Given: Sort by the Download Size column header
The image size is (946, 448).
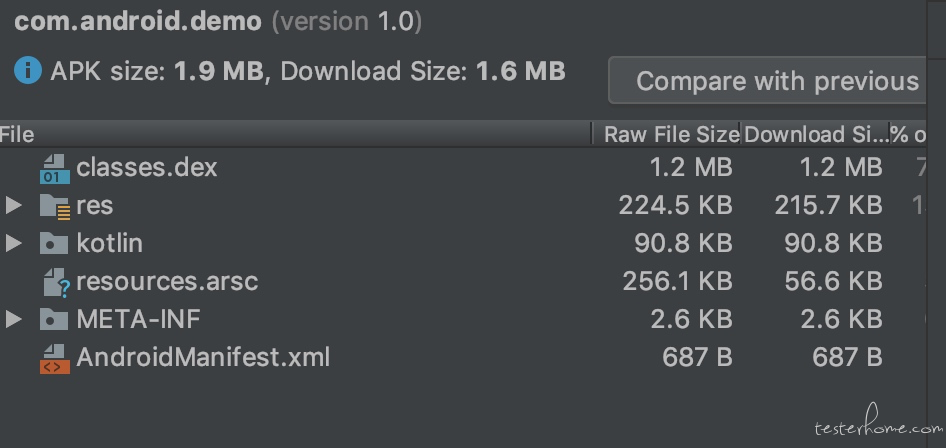Looking at the screenshot, I should tap(816, 134).
